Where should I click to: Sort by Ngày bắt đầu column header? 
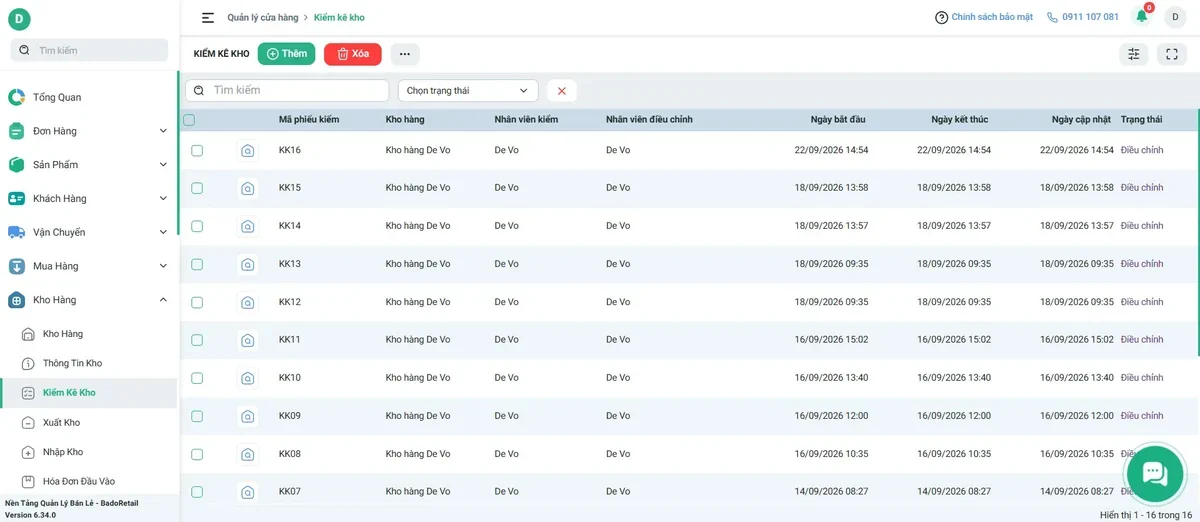pos(838,120)
